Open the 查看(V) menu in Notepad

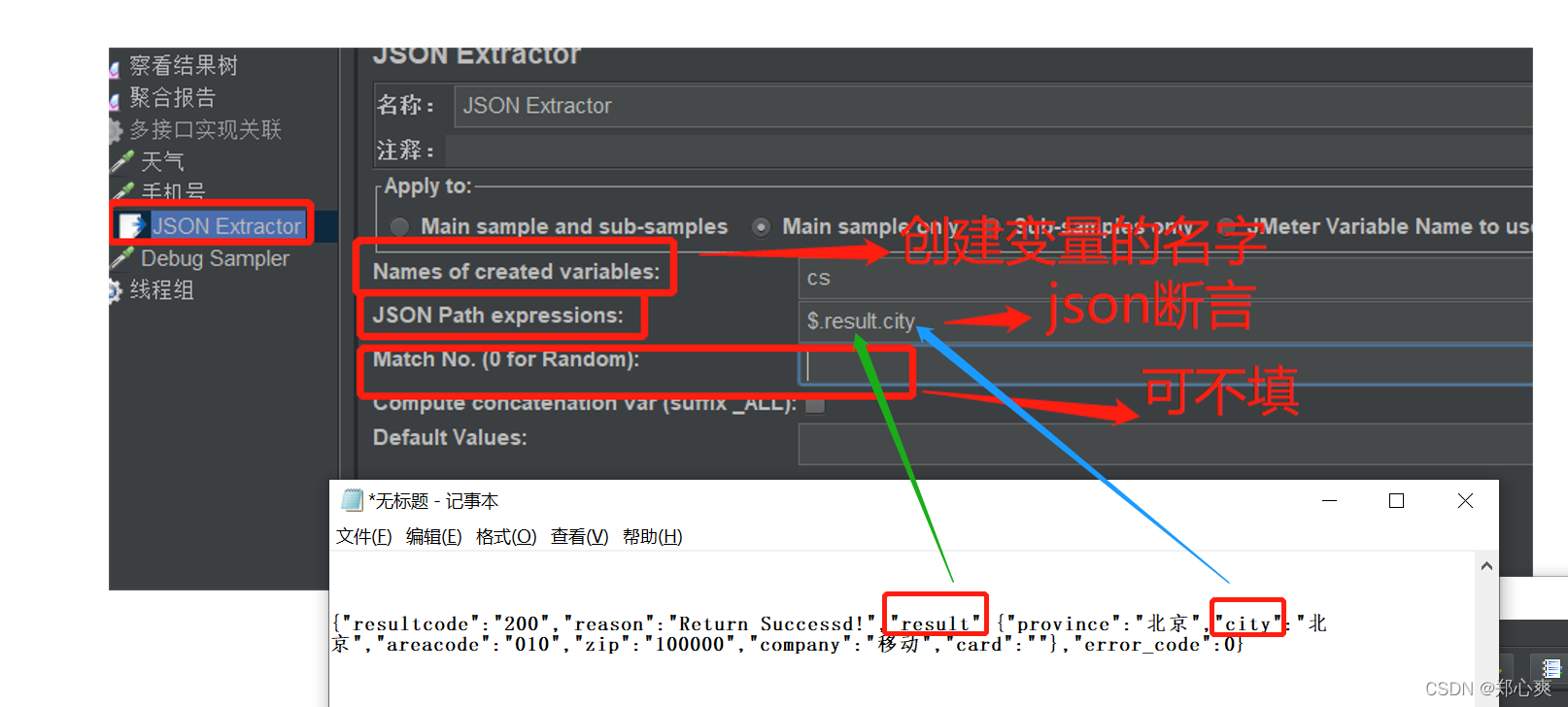point(580,536)
